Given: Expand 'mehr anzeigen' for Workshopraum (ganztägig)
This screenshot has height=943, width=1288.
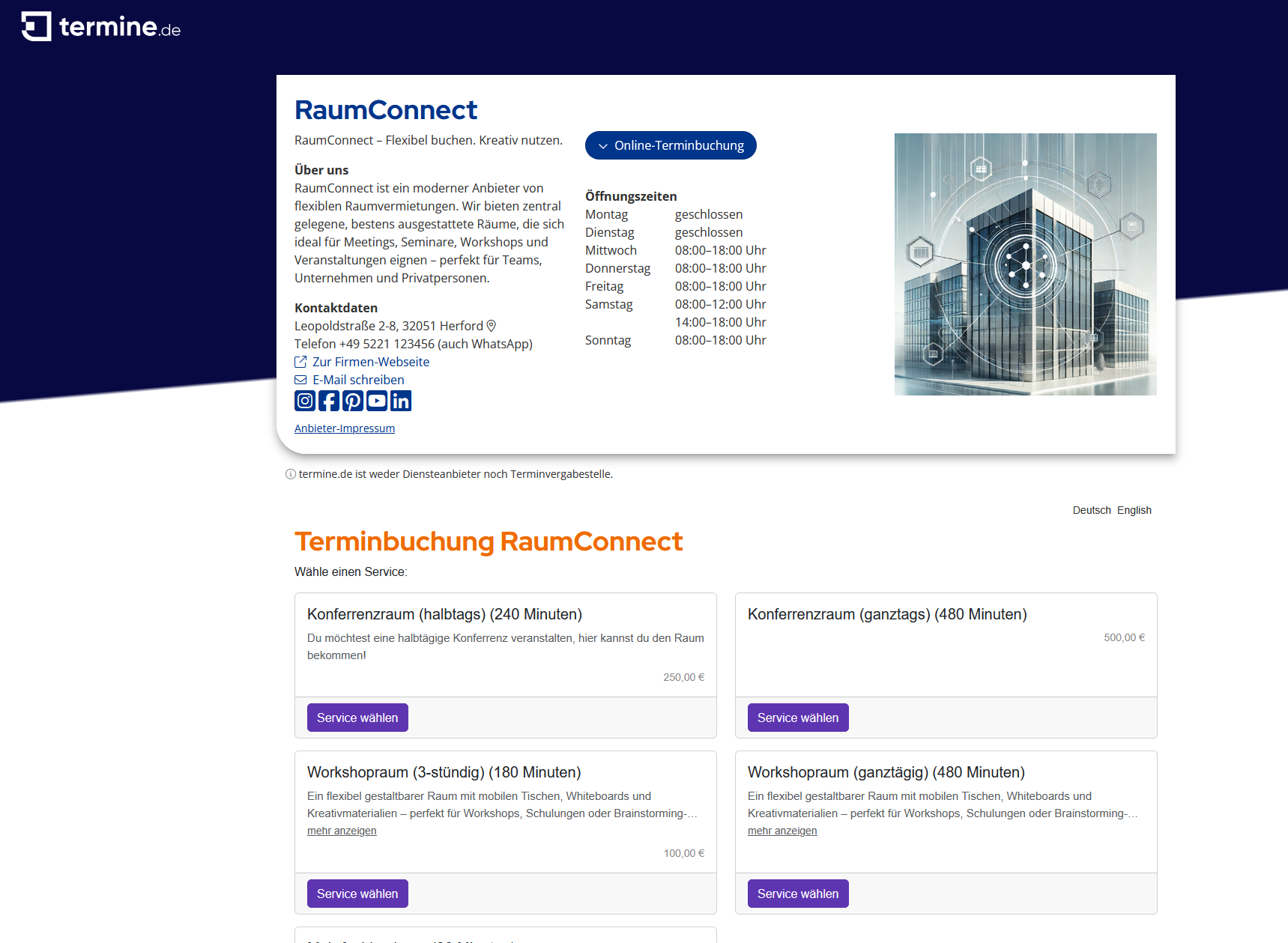Looking at the screenshot, I should (x=782, y=831).
